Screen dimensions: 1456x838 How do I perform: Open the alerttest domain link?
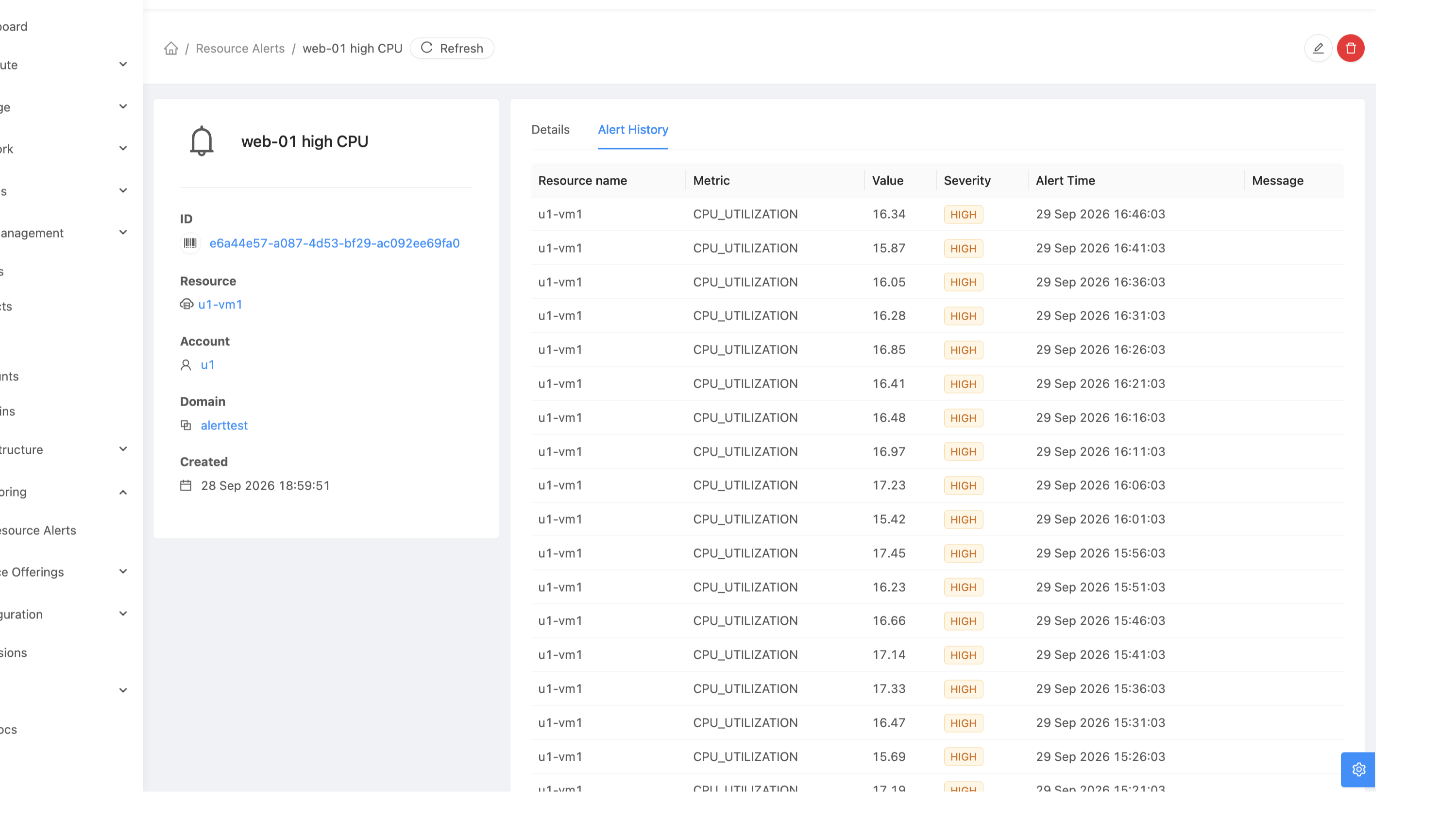coord(224,426)
